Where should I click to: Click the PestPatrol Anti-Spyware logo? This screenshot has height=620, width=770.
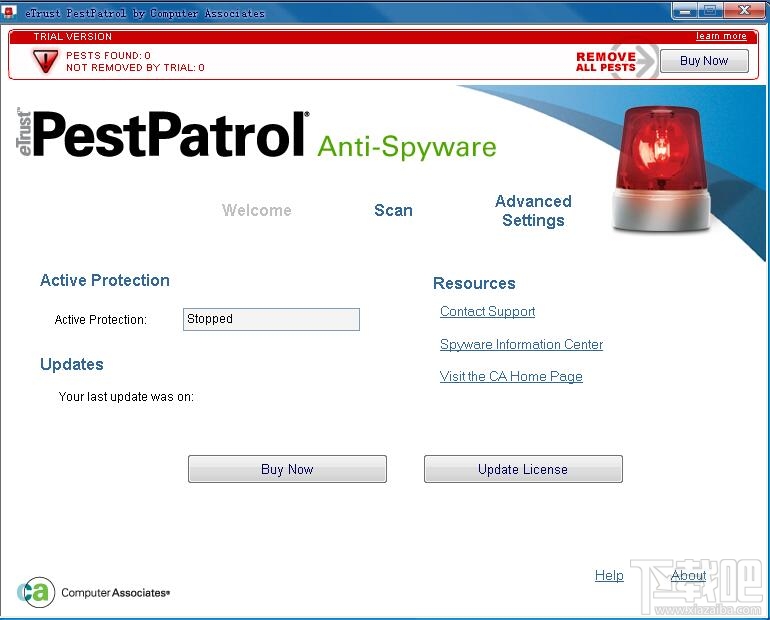click(x=256, y=134)
